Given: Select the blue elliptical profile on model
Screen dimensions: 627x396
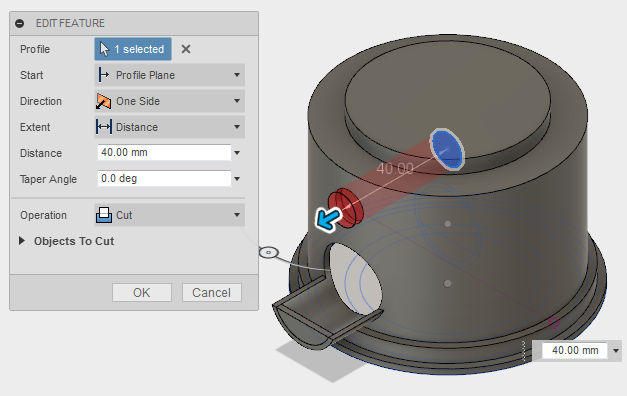Looking at the screenshot, I should tap(447, 150).
